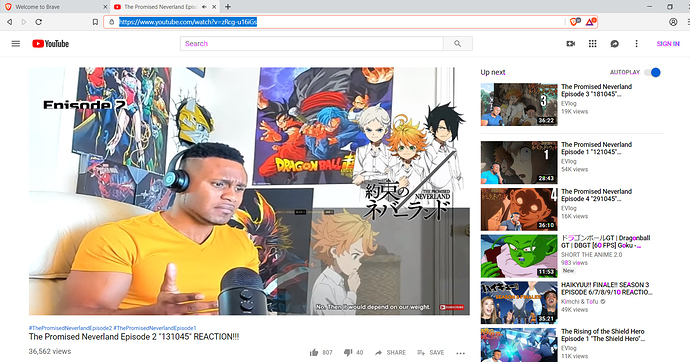Save the video to a playlist
Screen dimensions: 690x362
(x=430, y=352)
